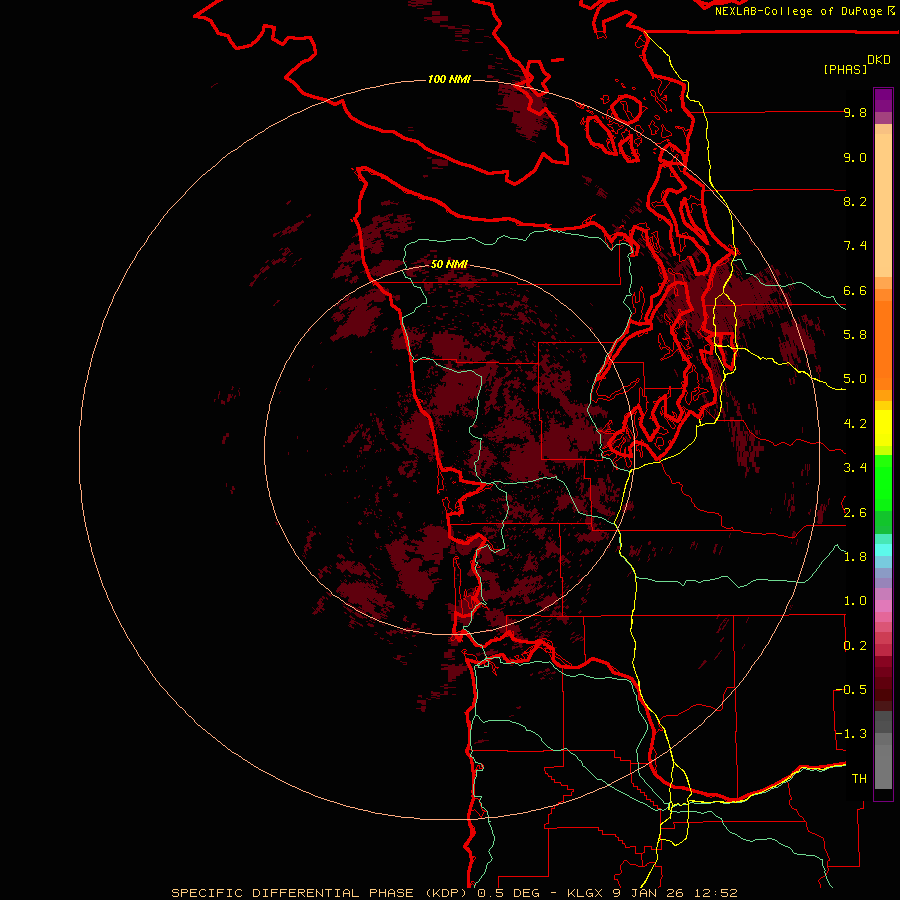
Task: Click the TH threshold label on the legend
Action: tap(859, 778)
